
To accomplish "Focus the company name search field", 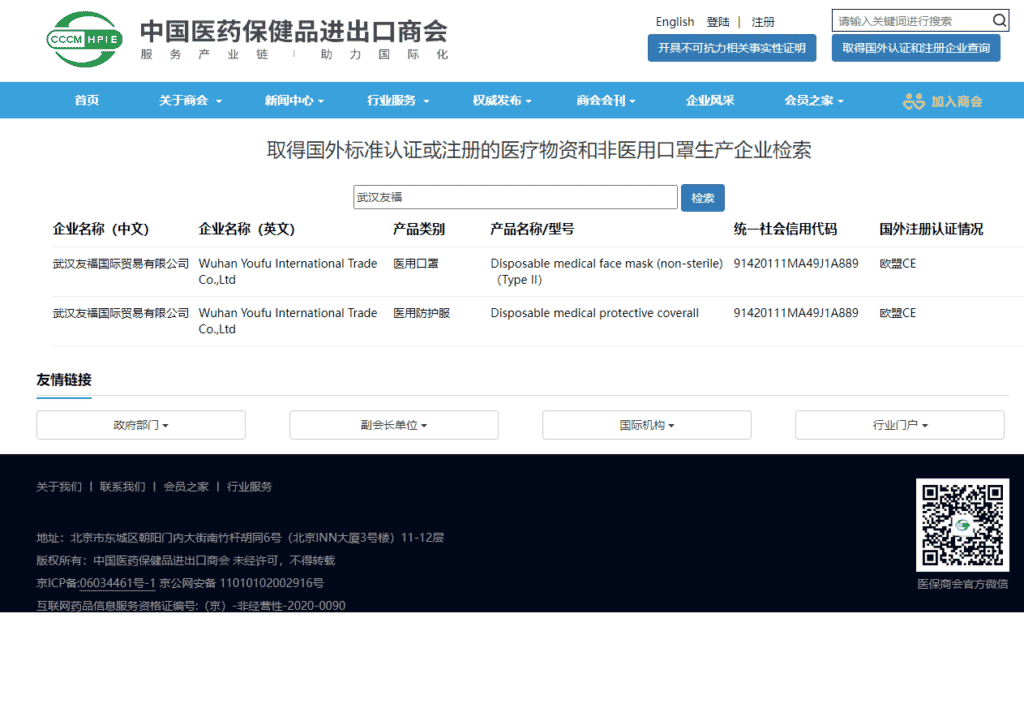I will (515, 198).
